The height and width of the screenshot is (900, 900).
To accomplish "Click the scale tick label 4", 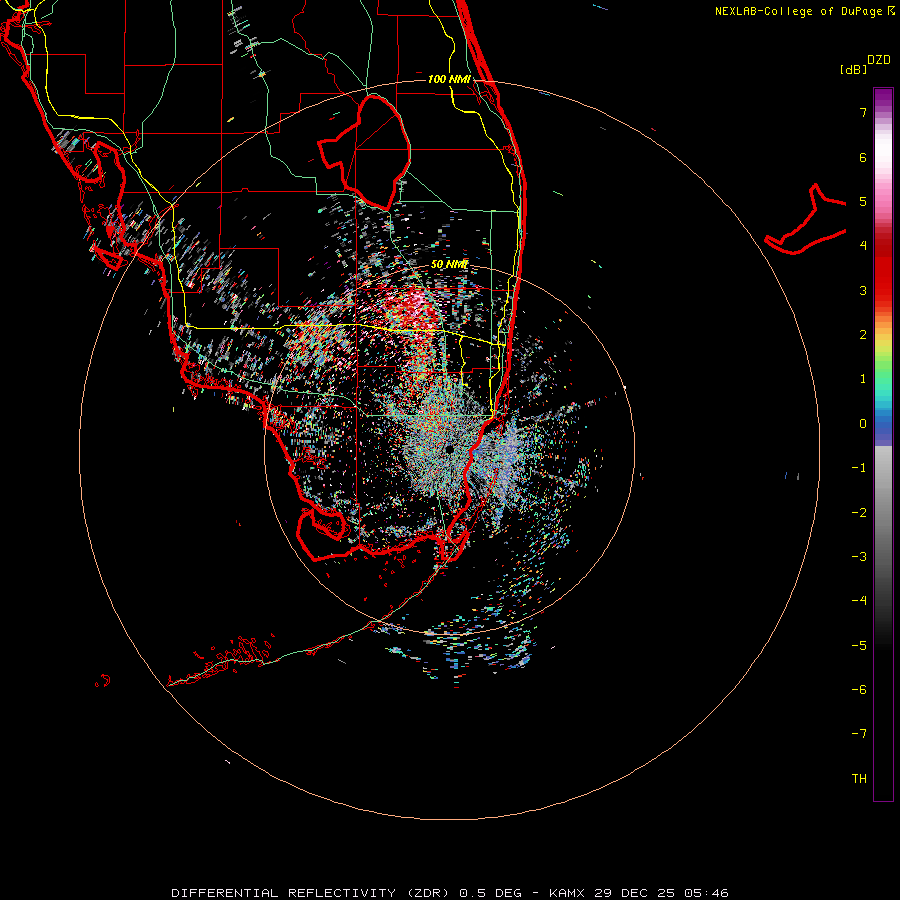I will 863,246.
